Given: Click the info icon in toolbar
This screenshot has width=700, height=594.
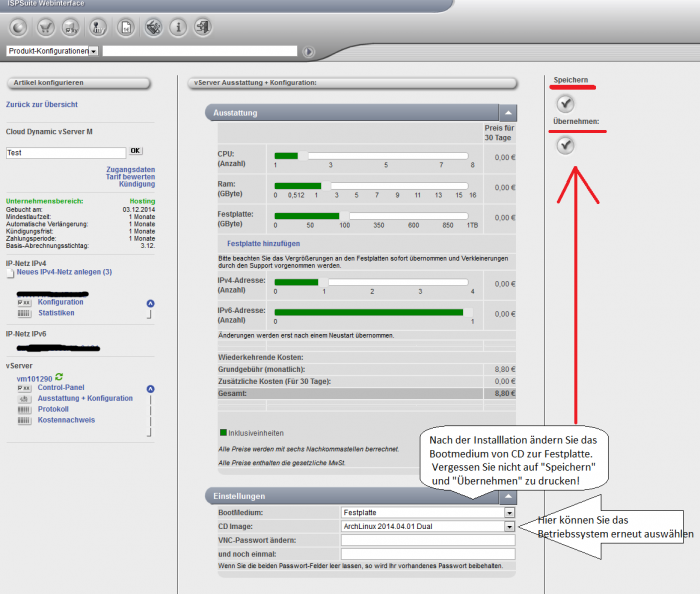Looking at the screenshot, I should coord(177,27).
